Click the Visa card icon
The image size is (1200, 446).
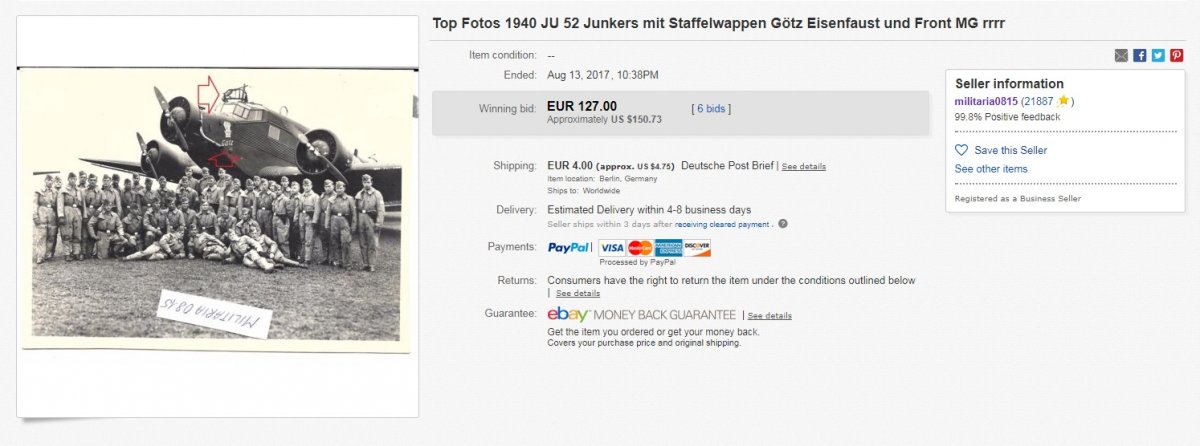(x=611, y=247)
